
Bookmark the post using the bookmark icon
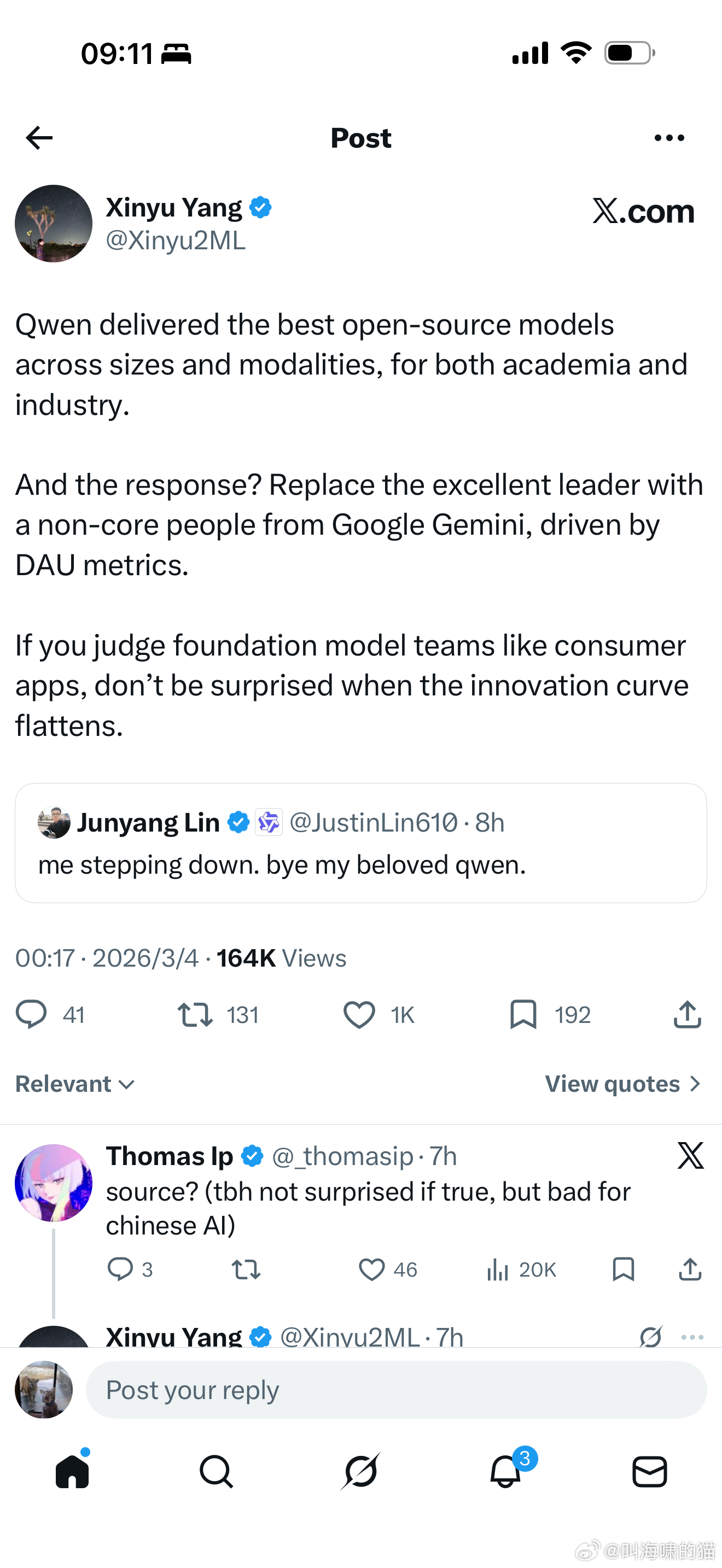[x=523, y=1014]
